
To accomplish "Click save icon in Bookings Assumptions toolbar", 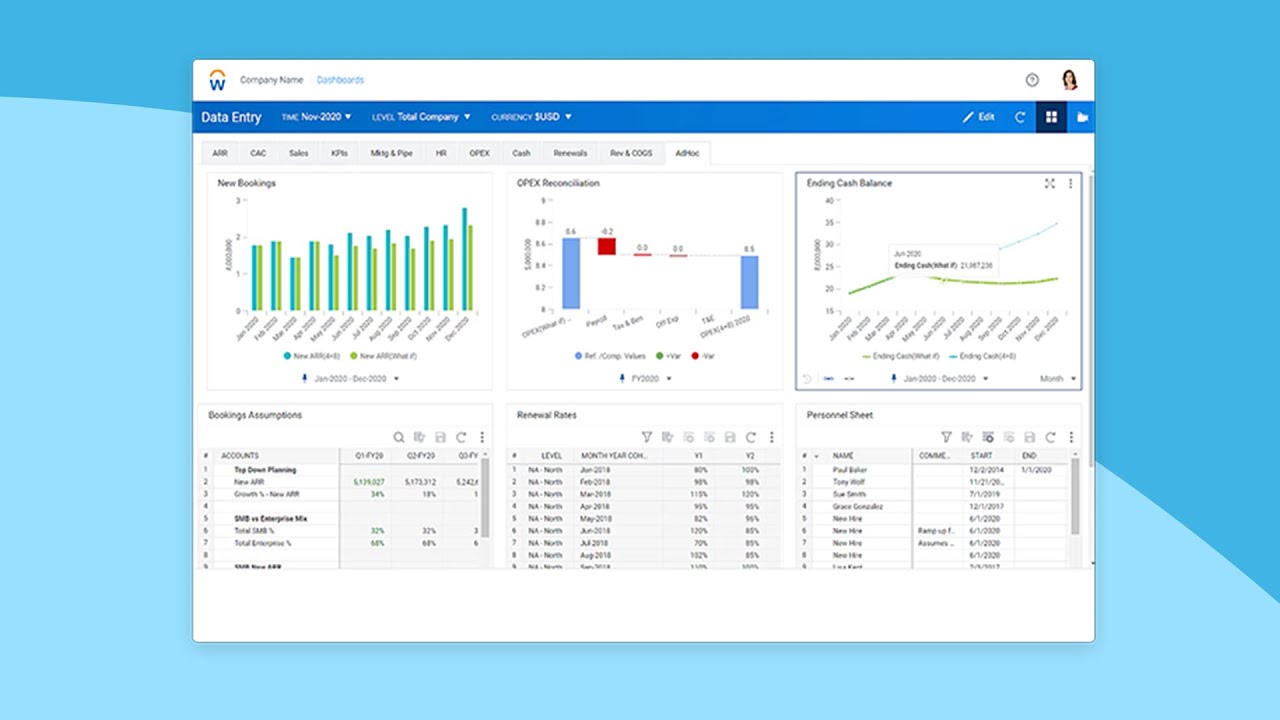I will 440,437.
